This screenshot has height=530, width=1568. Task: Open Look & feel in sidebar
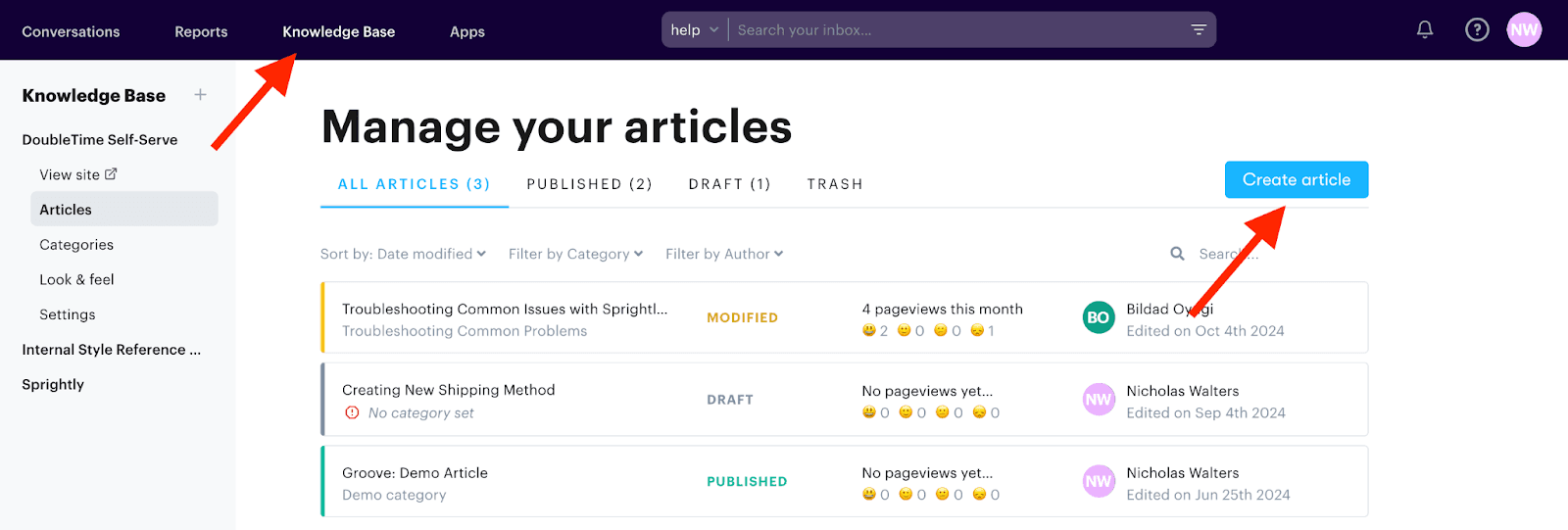point(76,279)
